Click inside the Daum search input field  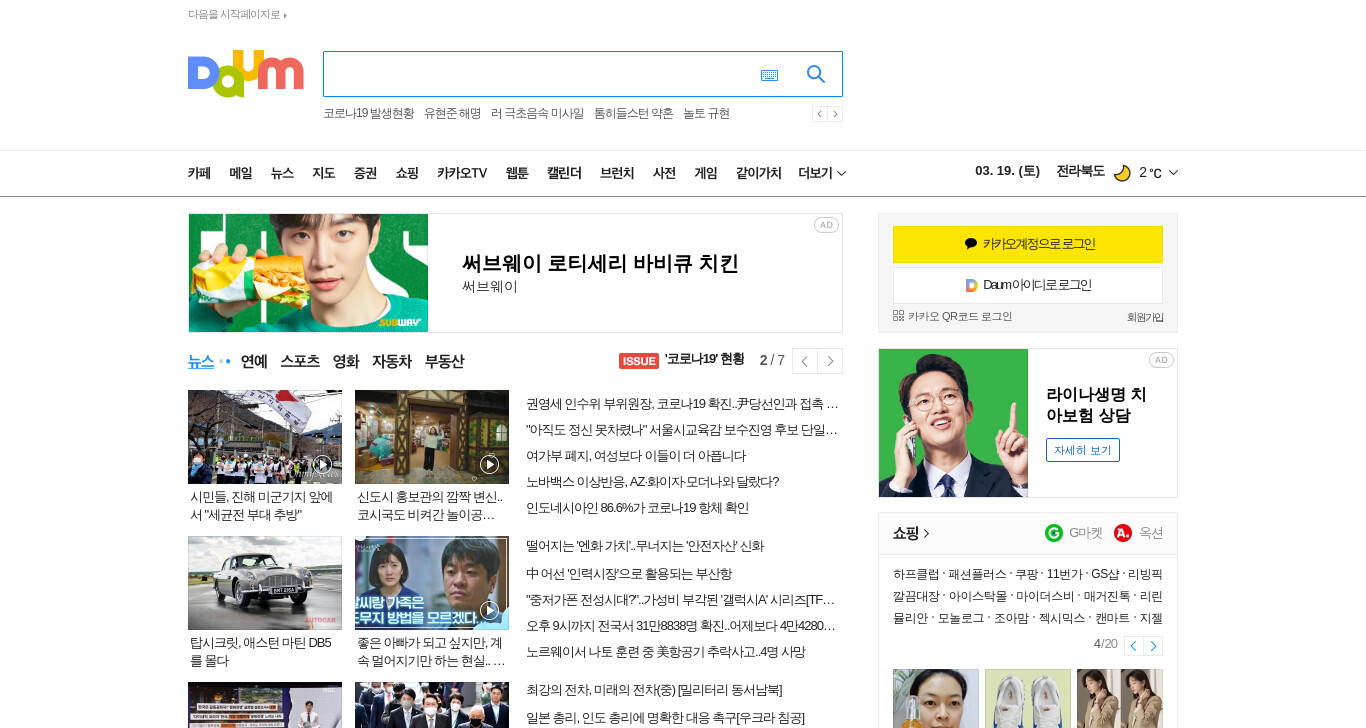[x=540, y=74]
